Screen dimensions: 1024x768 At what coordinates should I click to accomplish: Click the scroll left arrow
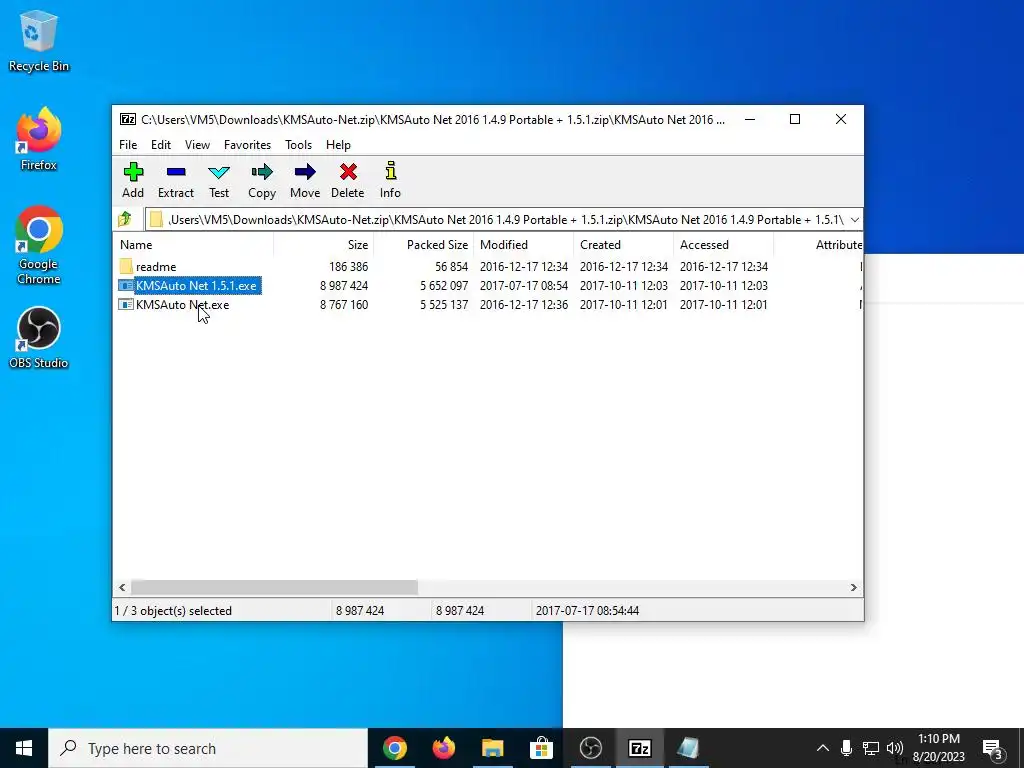[122, 587]
